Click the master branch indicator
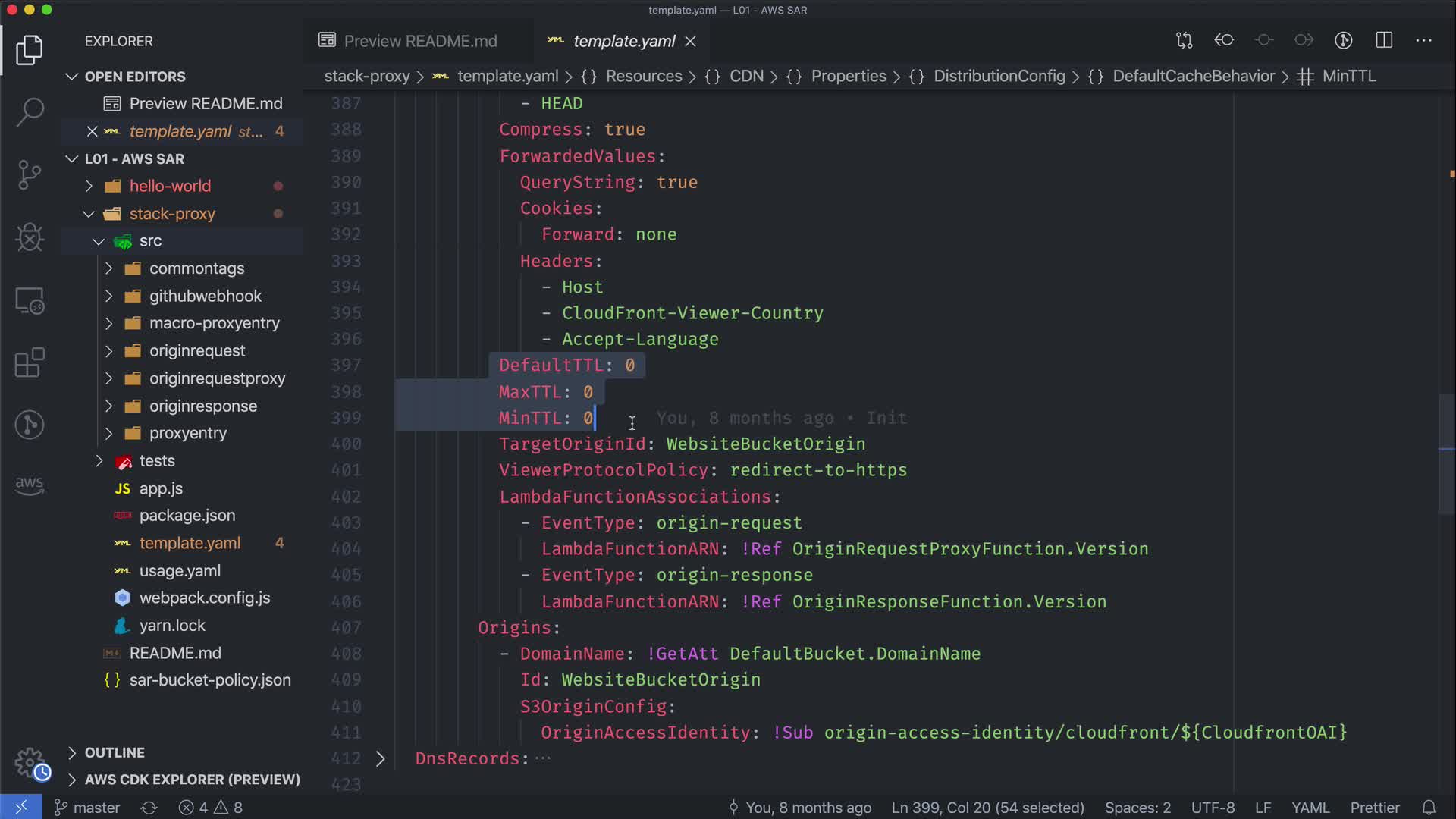The height and width of the screenshot is (819, 1456). click(87, 808)
